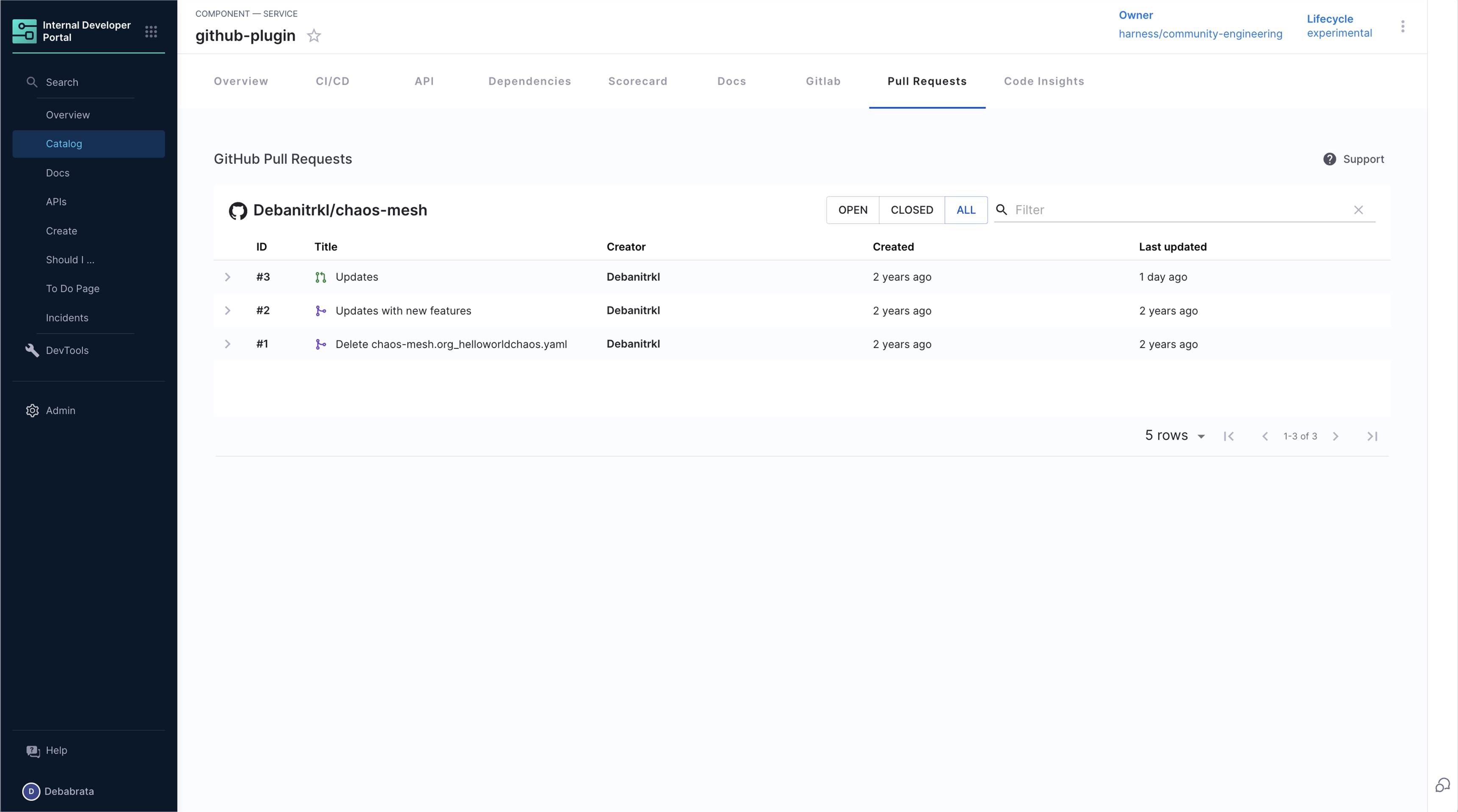Open owner harness/community-engineering link
1458x812 pixels.
coord(1200,34)
